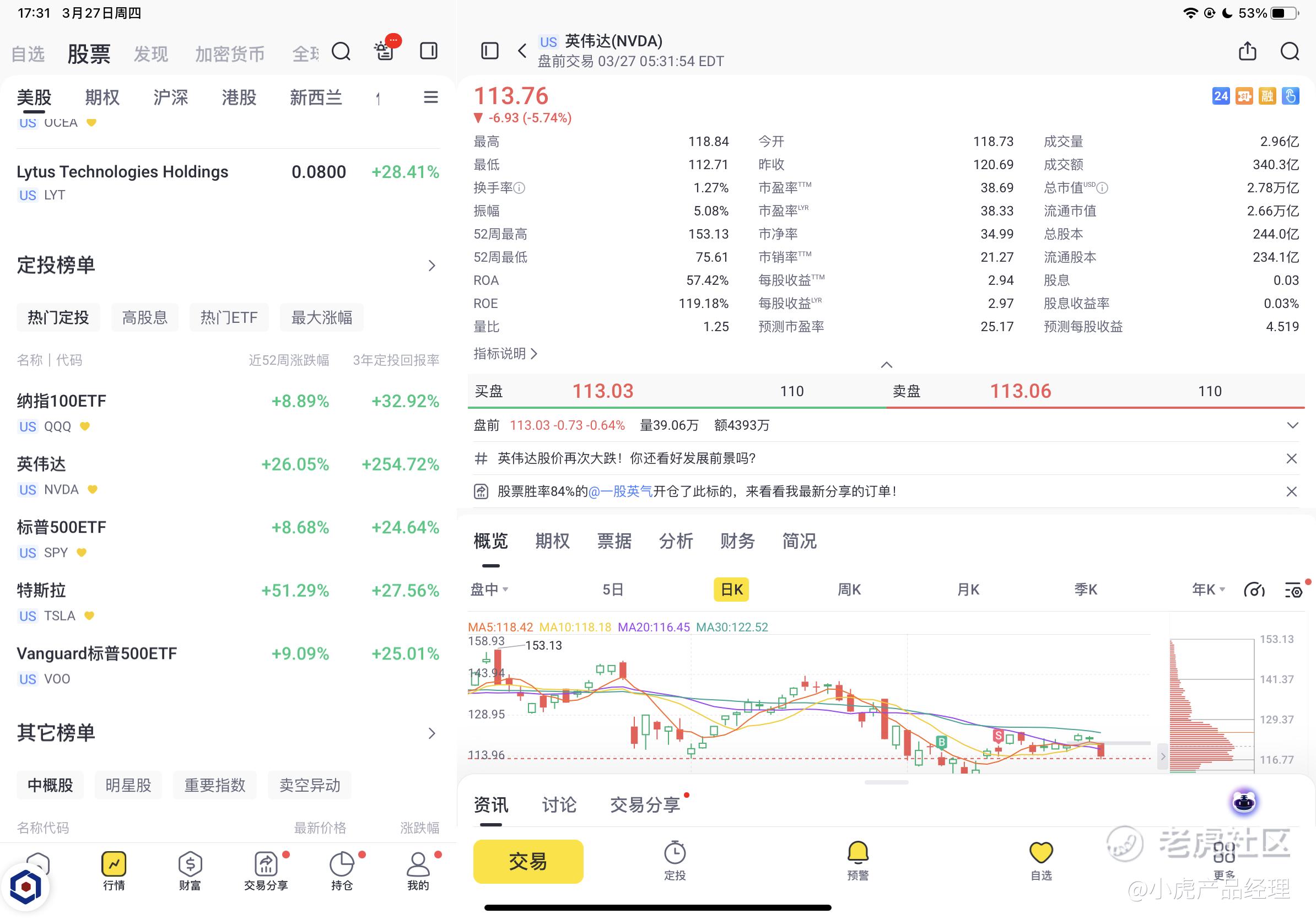
Task: Switch chart to 5日 view
Action: [613, 590]
